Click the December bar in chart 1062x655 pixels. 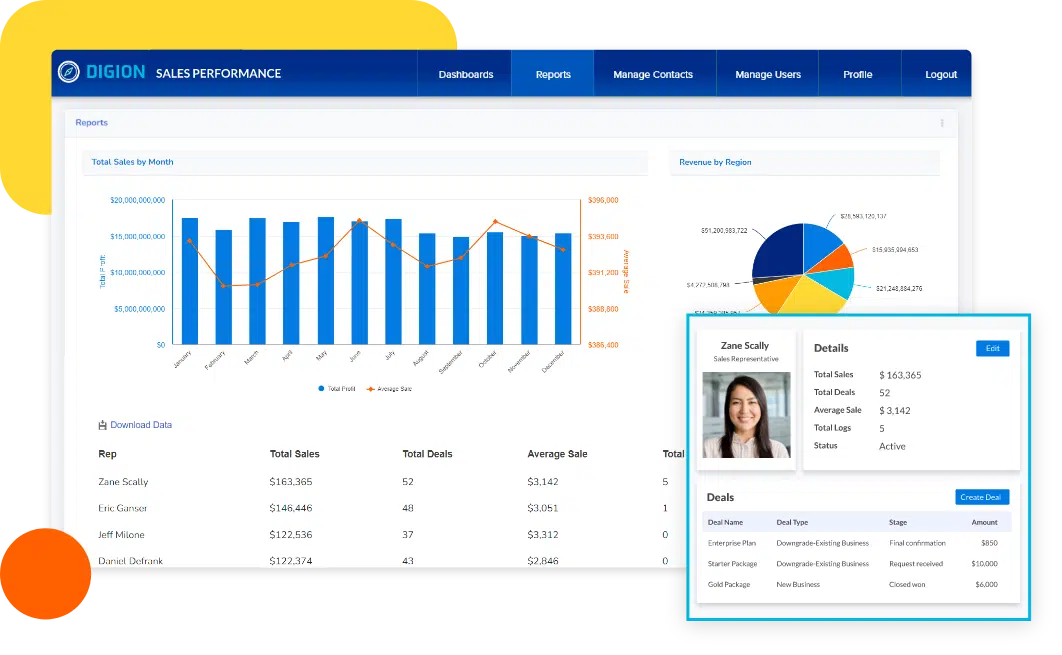pos(563,289)
